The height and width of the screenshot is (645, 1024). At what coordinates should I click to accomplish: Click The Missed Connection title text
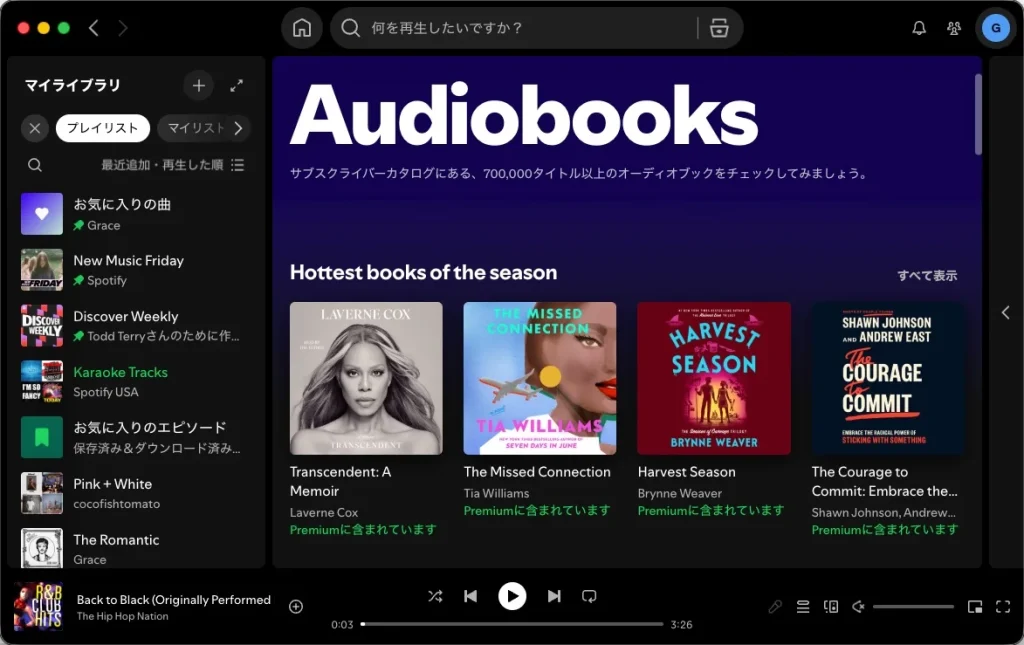537,472
